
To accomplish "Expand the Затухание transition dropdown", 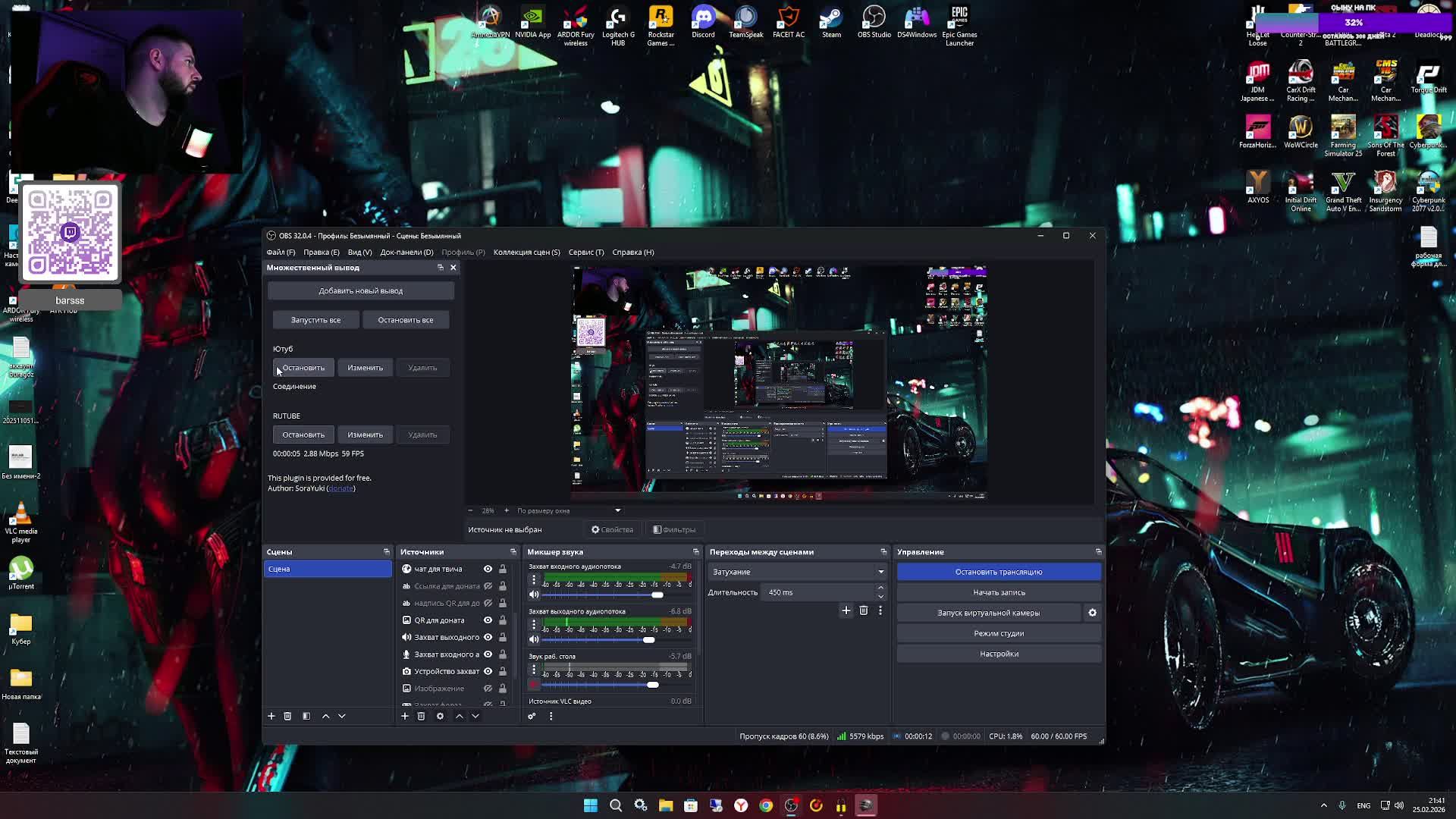I will pos(880,572).
